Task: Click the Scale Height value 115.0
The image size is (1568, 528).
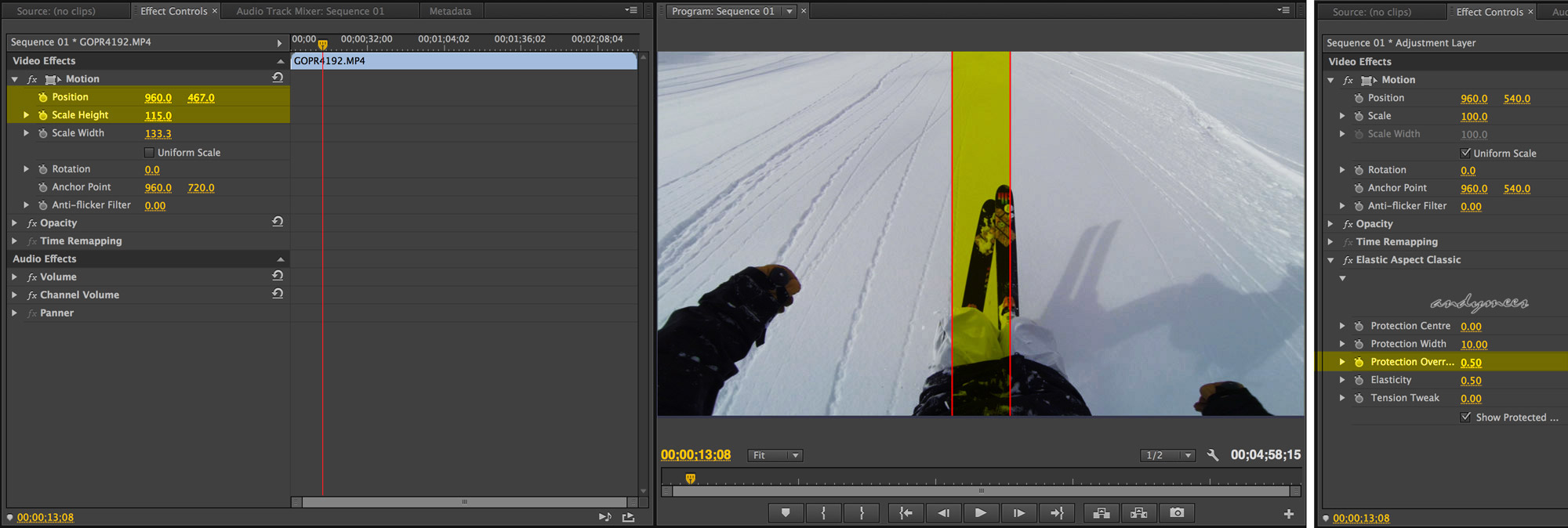Action: 158,116
